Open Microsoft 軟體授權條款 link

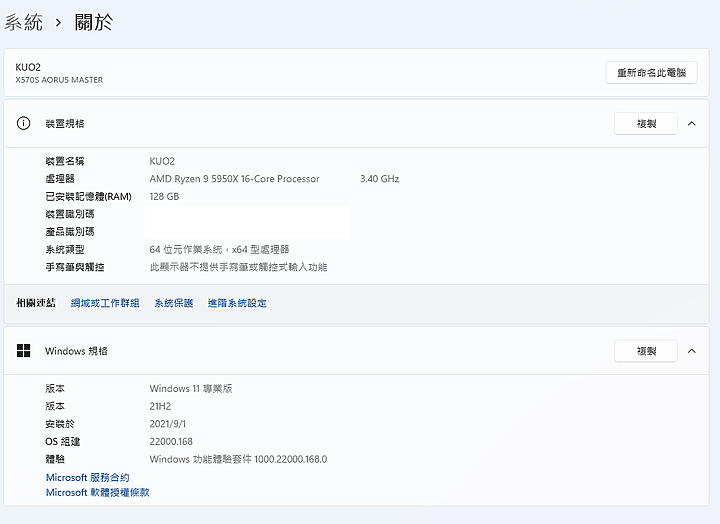point(97,492)
